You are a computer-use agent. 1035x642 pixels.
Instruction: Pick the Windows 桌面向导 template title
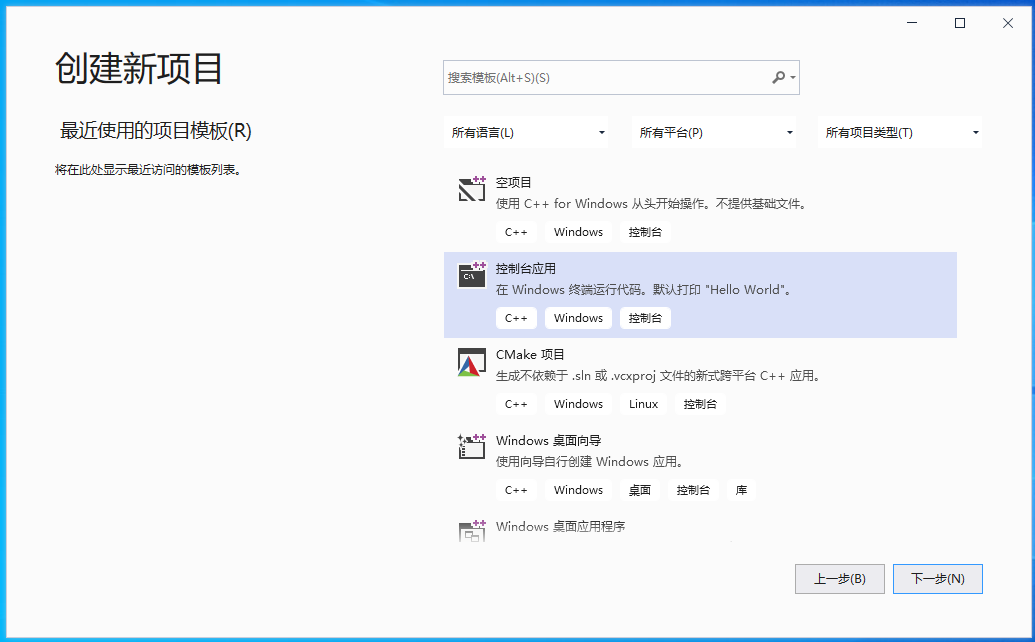click(548, 441)
